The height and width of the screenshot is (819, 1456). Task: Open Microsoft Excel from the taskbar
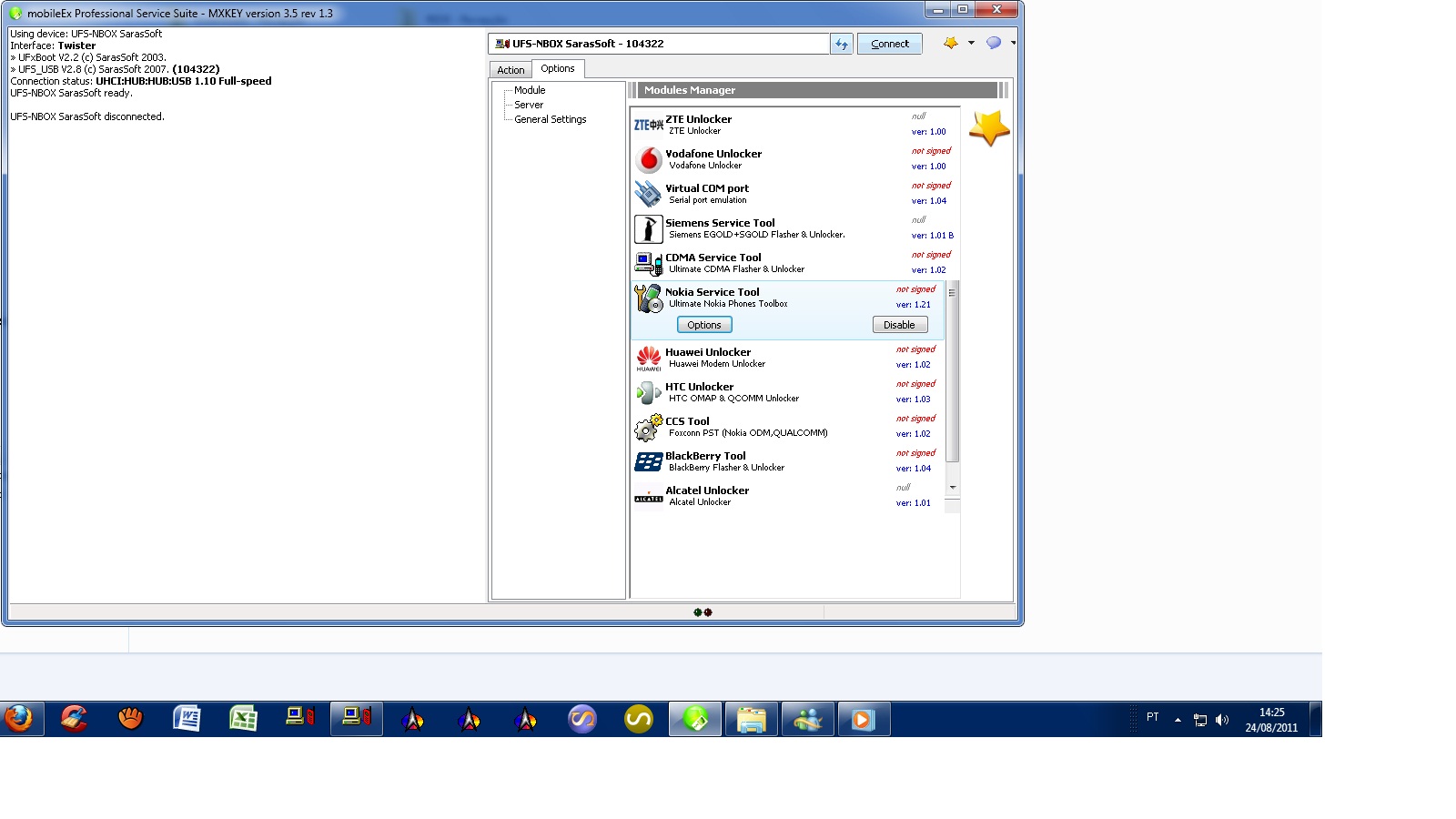coord(243,719)
